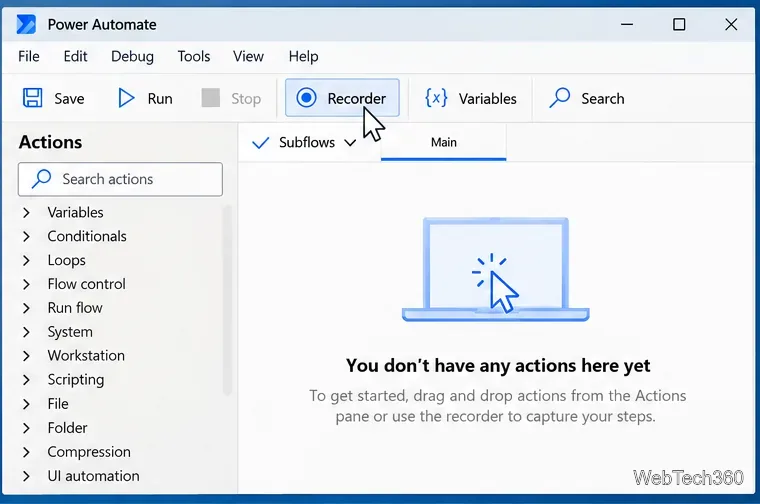
Task: Expand the Flow control group
Action: [27, 284]
